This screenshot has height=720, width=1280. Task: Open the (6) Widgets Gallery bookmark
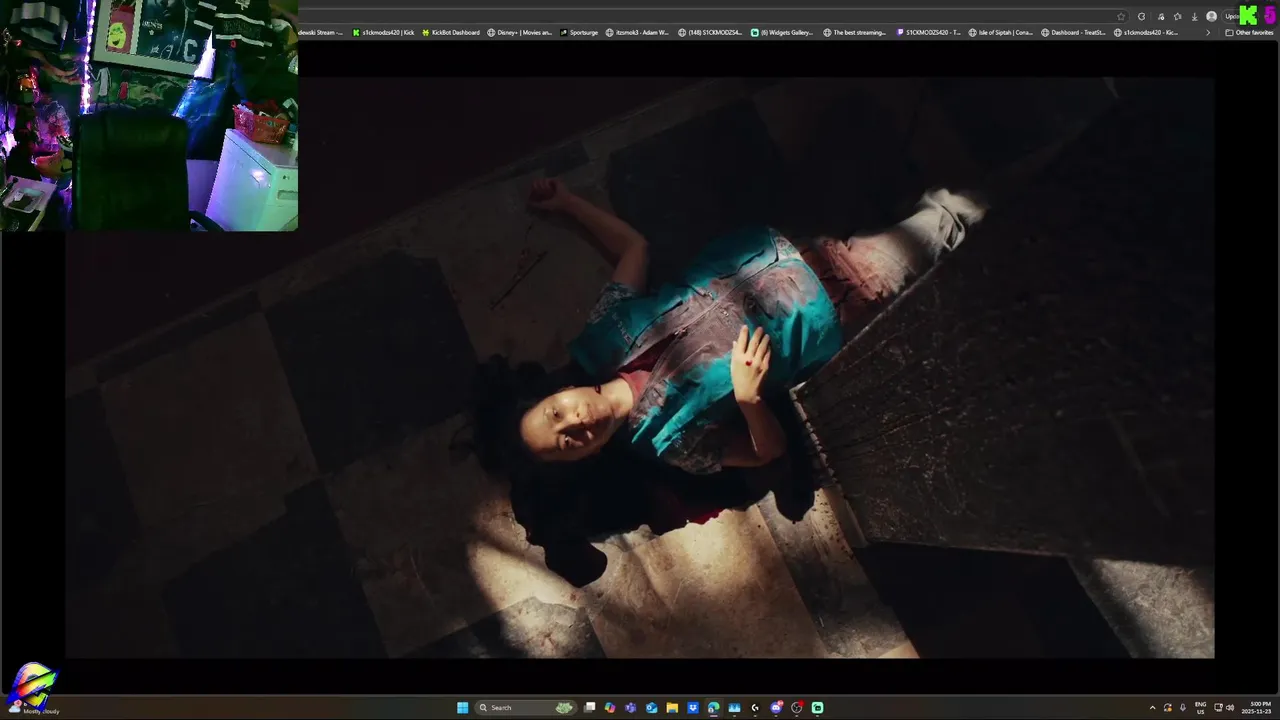tap(782, 32)
